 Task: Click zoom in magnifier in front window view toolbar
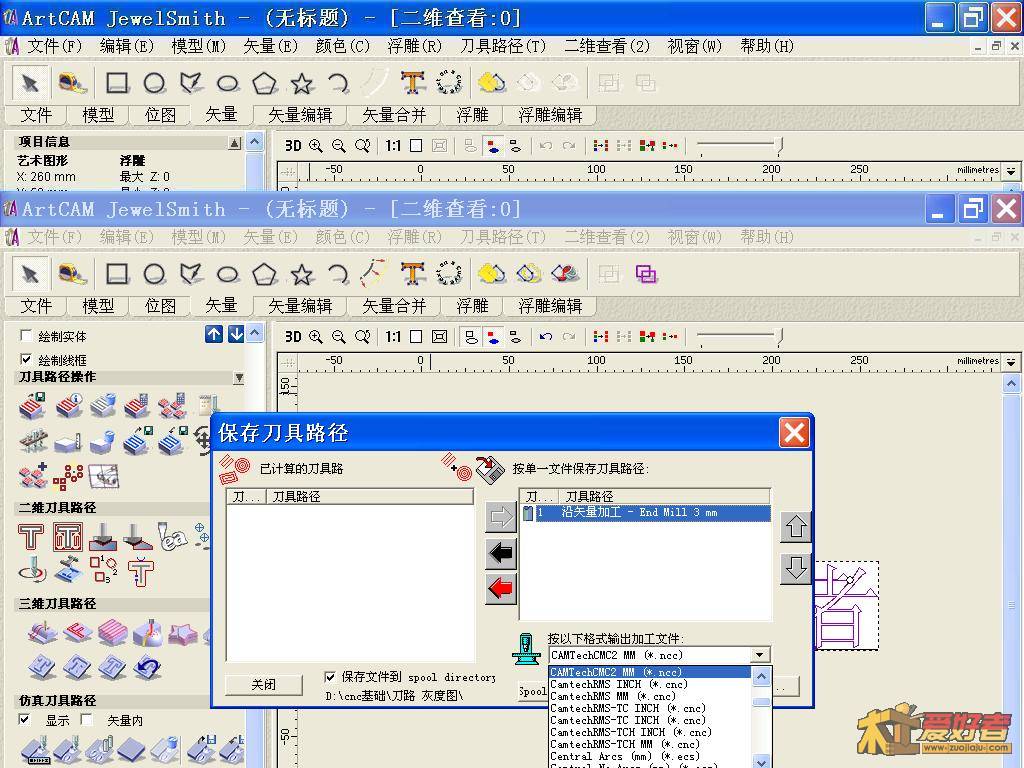[x=315, y=336]
